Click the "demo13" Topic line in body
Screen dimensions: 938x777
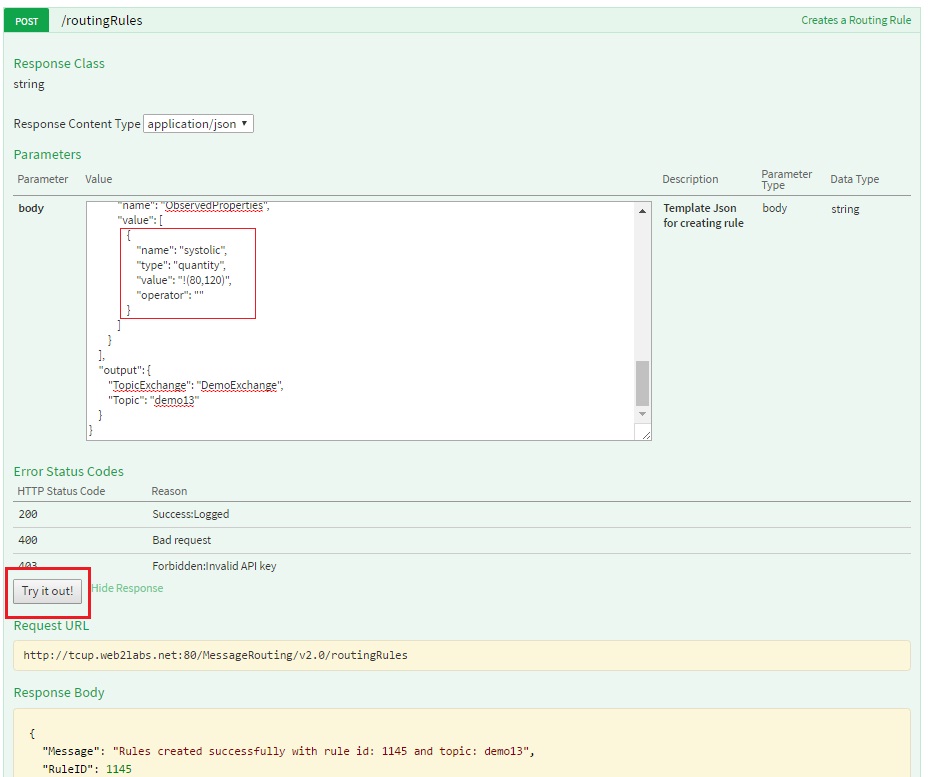point(154,400)
